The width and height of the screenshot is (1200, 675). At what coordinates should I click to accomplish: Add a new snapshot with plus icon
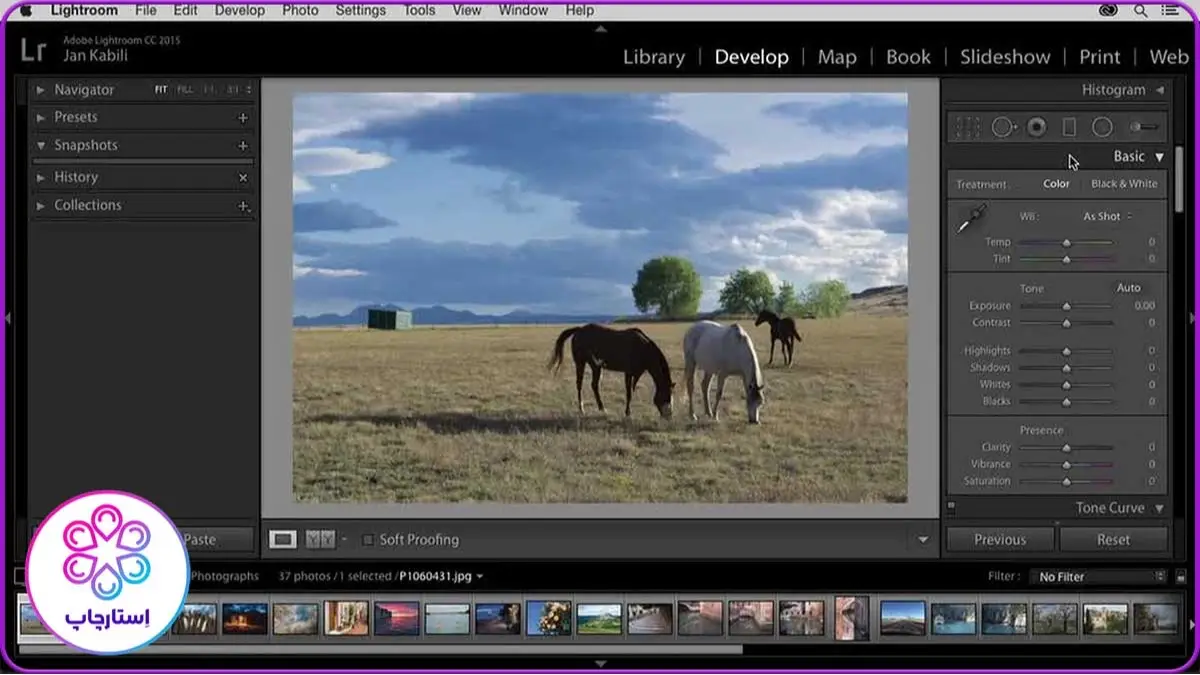coord(243,146)
